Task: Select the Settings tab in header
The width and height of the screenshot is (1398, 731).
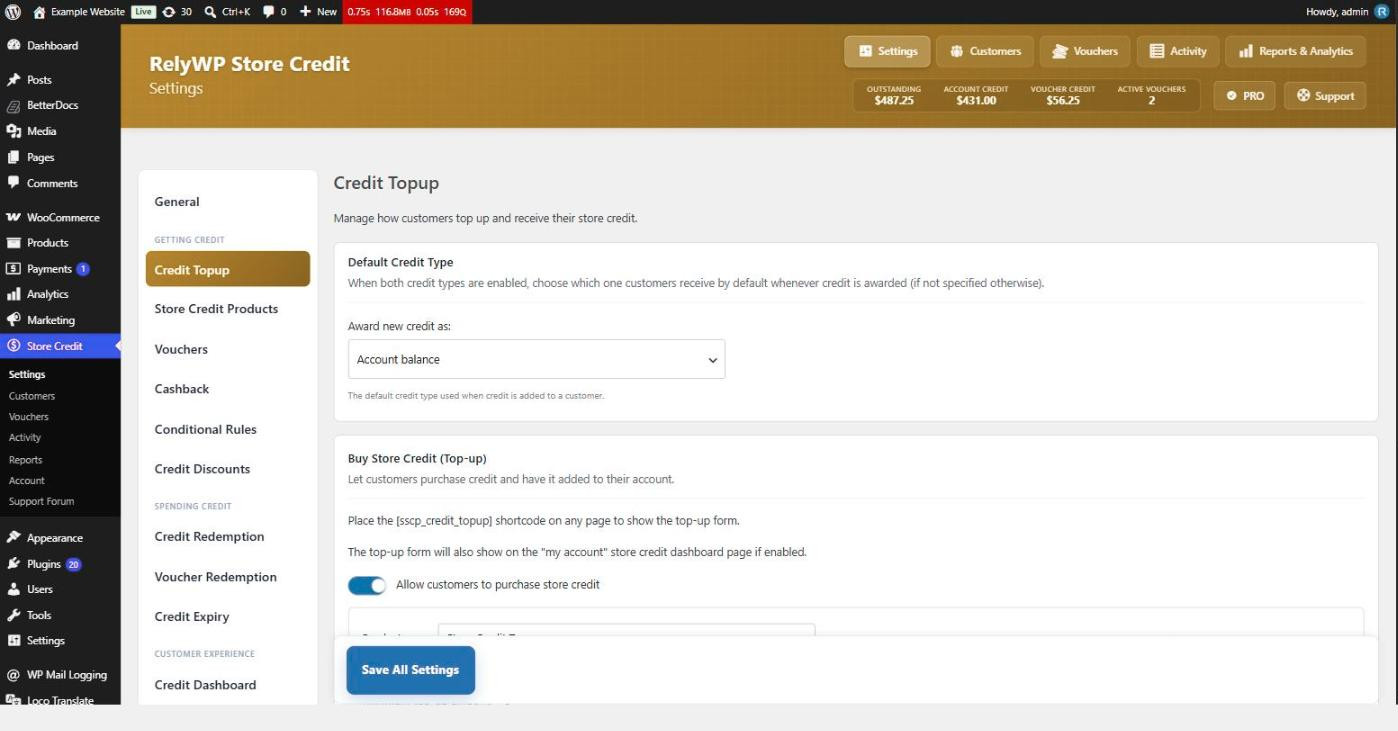Action: pyautogui.click(x=887, y=51)
